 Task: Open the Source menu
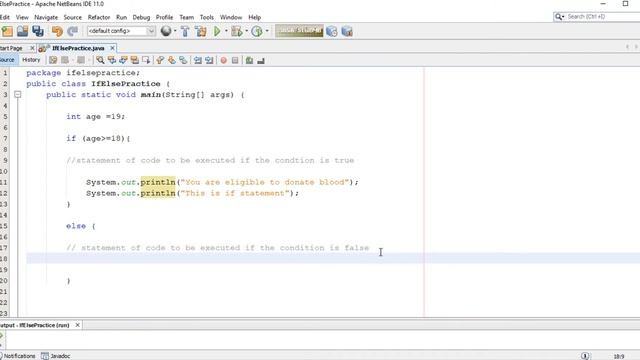pyautogui.click(x=73, y=17)
